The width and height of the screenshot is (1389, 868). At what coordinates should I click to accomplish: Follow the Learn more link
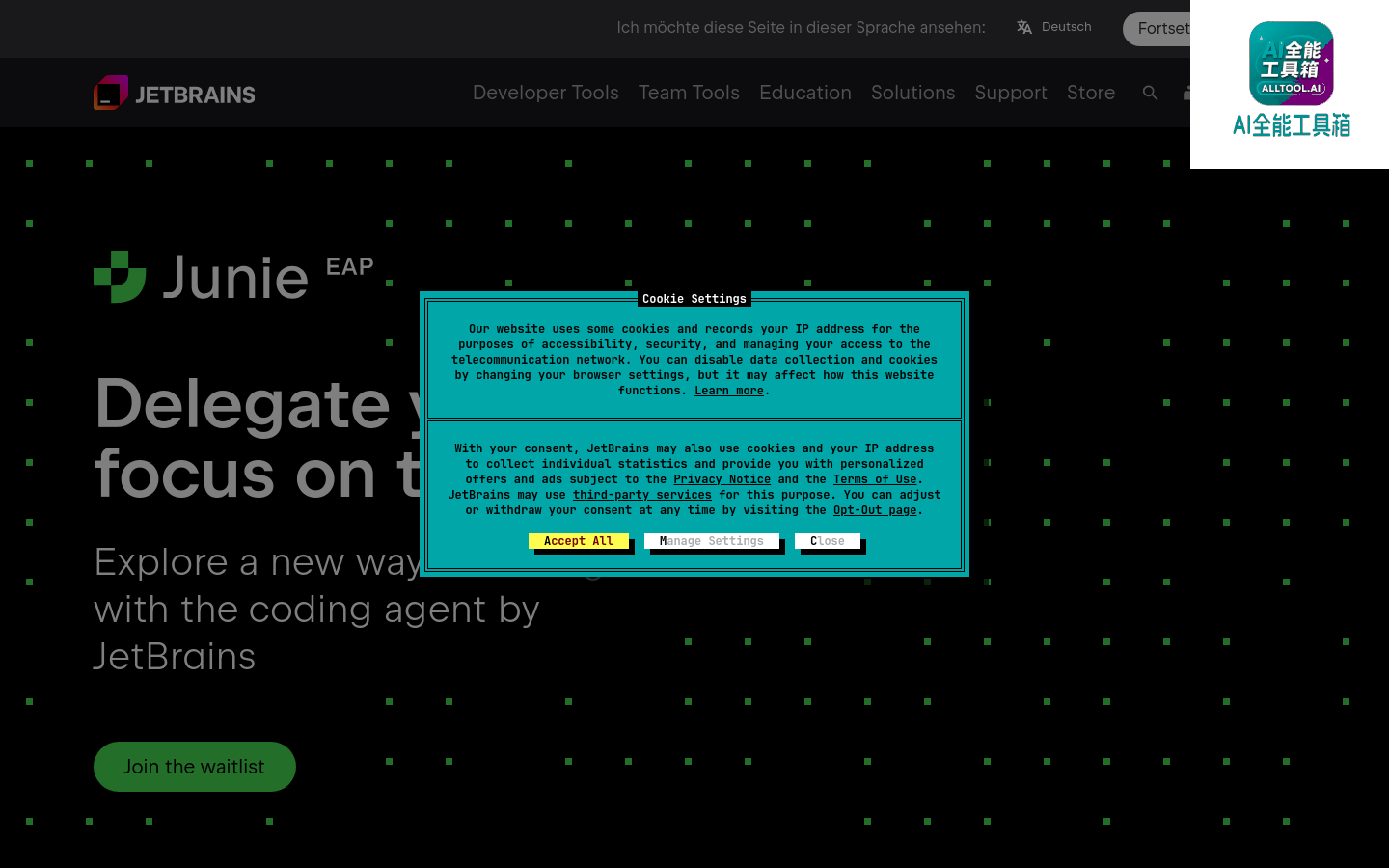729,391
